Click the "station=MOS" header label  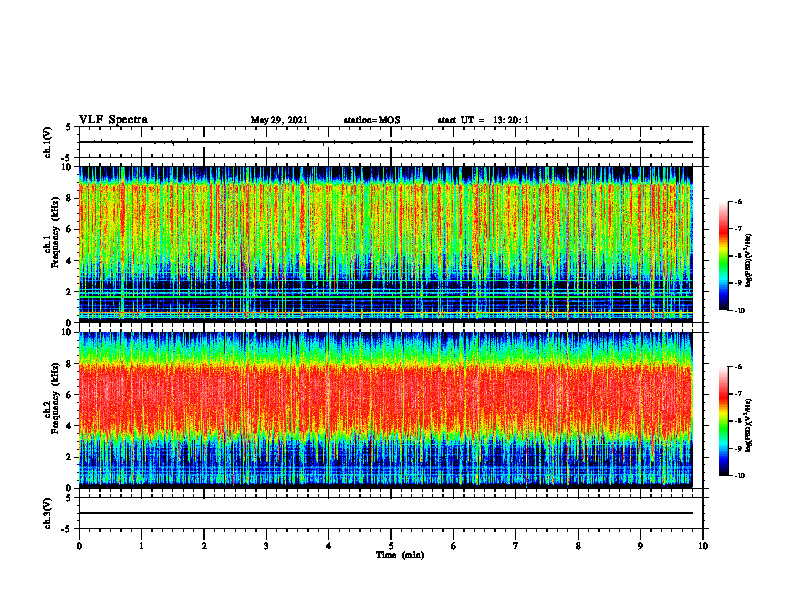click(372, 120)
